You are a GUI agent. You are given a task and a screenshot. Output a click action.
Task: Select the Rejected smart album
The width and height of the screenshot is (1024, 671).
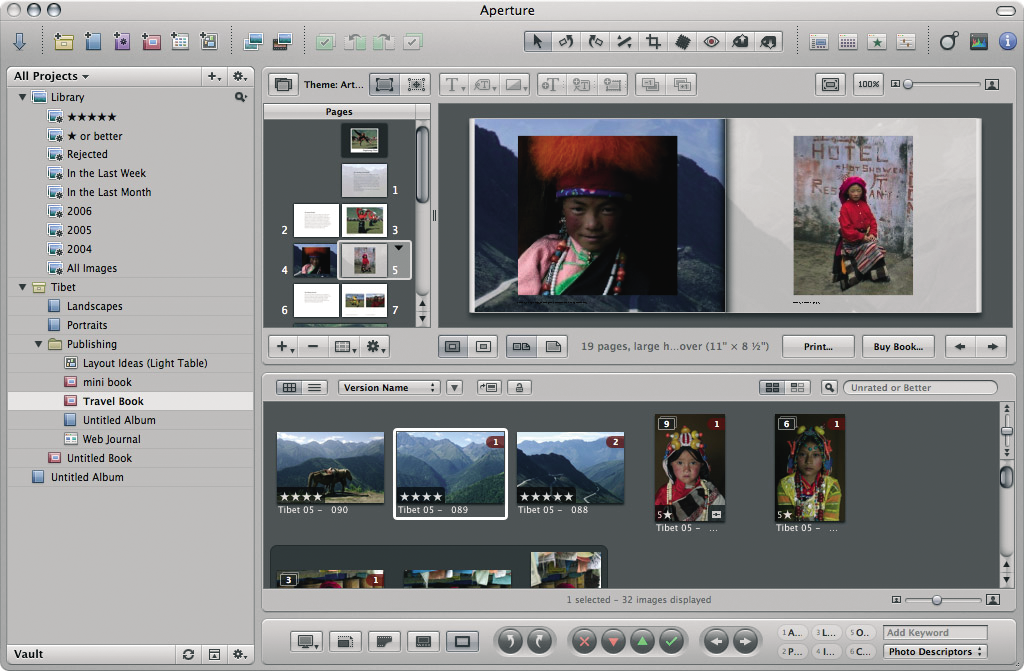click(131, 154)
